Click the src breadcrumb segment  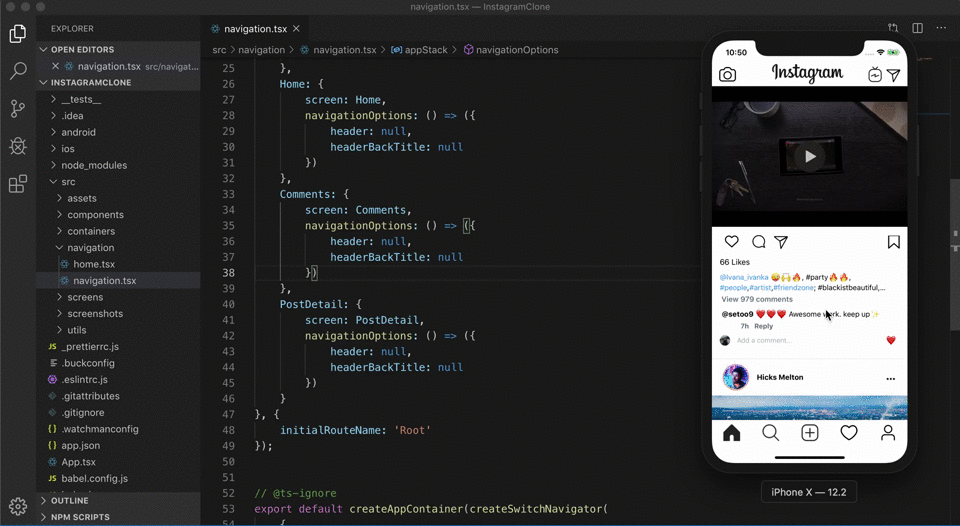point(219,50)
